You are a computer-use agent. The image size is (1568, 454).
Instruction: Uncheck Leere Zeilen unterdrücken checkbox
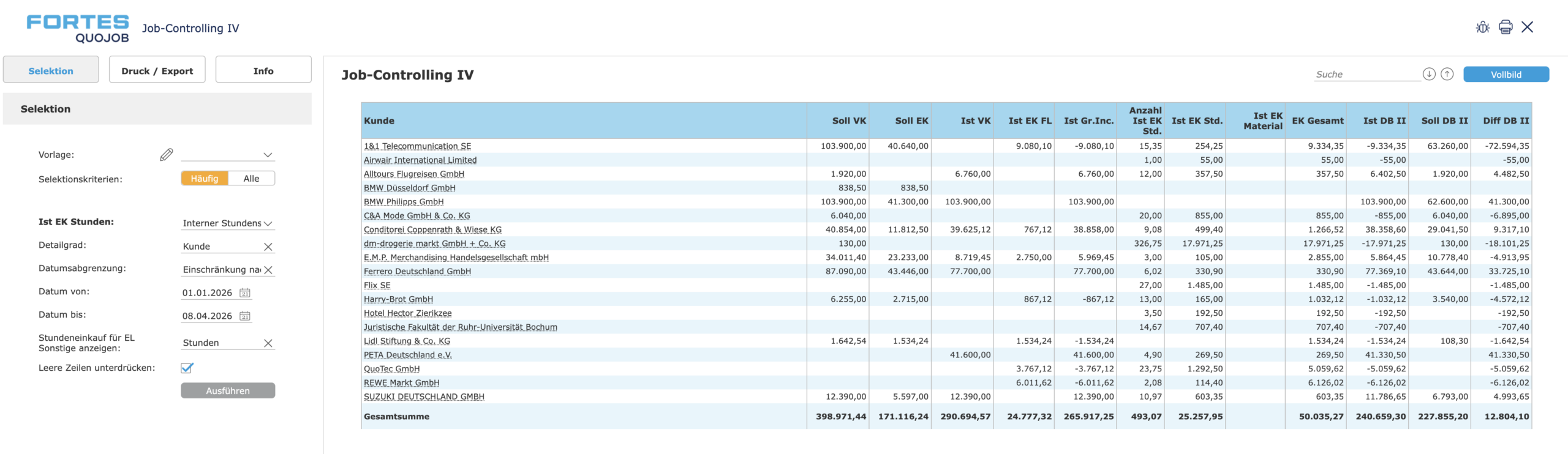(187, 368)
